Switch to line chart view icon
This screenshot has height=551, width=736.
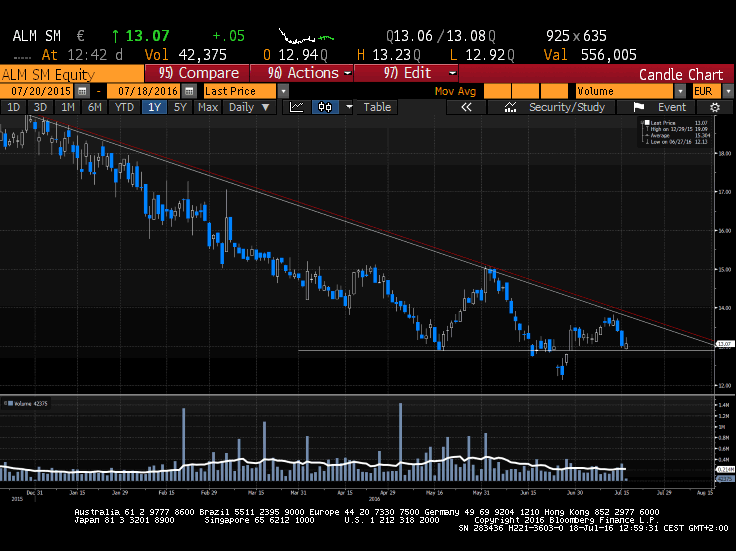pyautogui.click(x=296, y=107)
